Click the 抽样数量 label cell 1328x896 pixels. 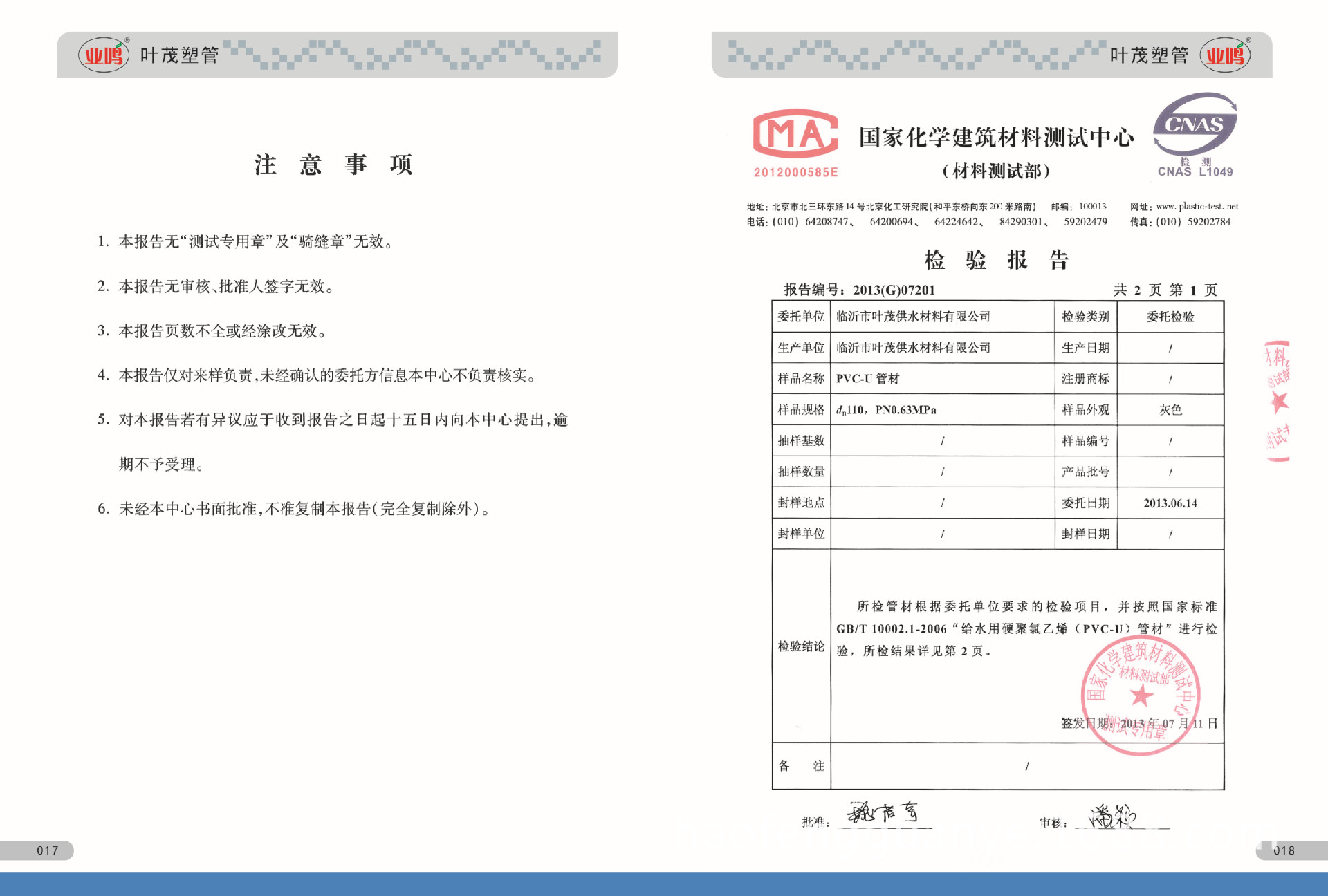point(801,472)
